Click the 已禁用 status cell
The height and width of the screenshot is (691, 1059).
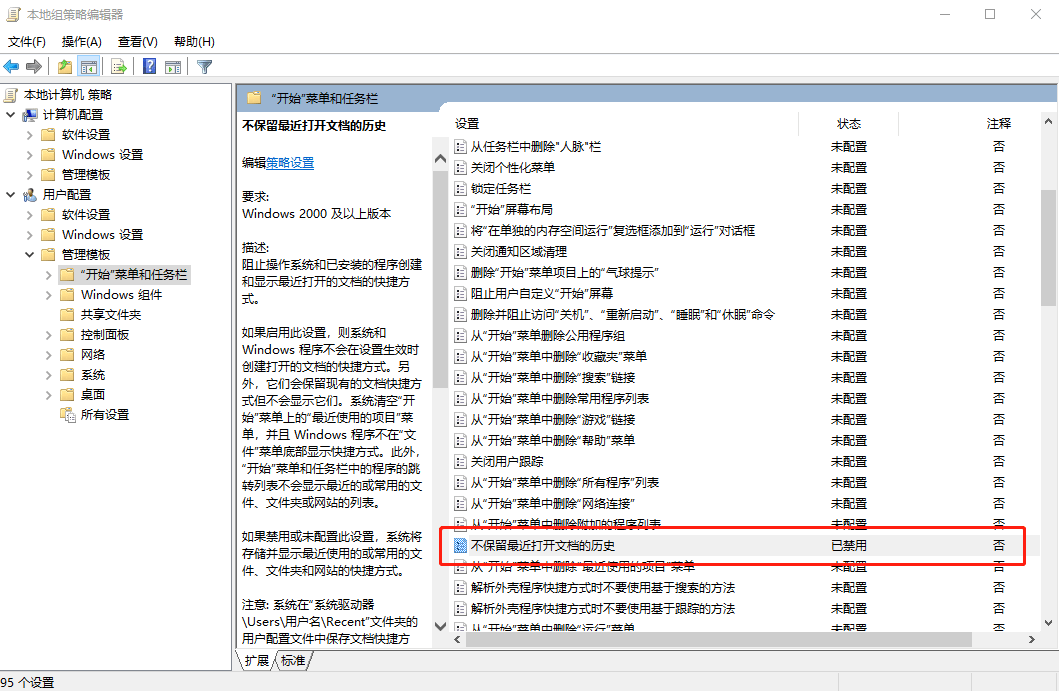click(x=848, y=545)
